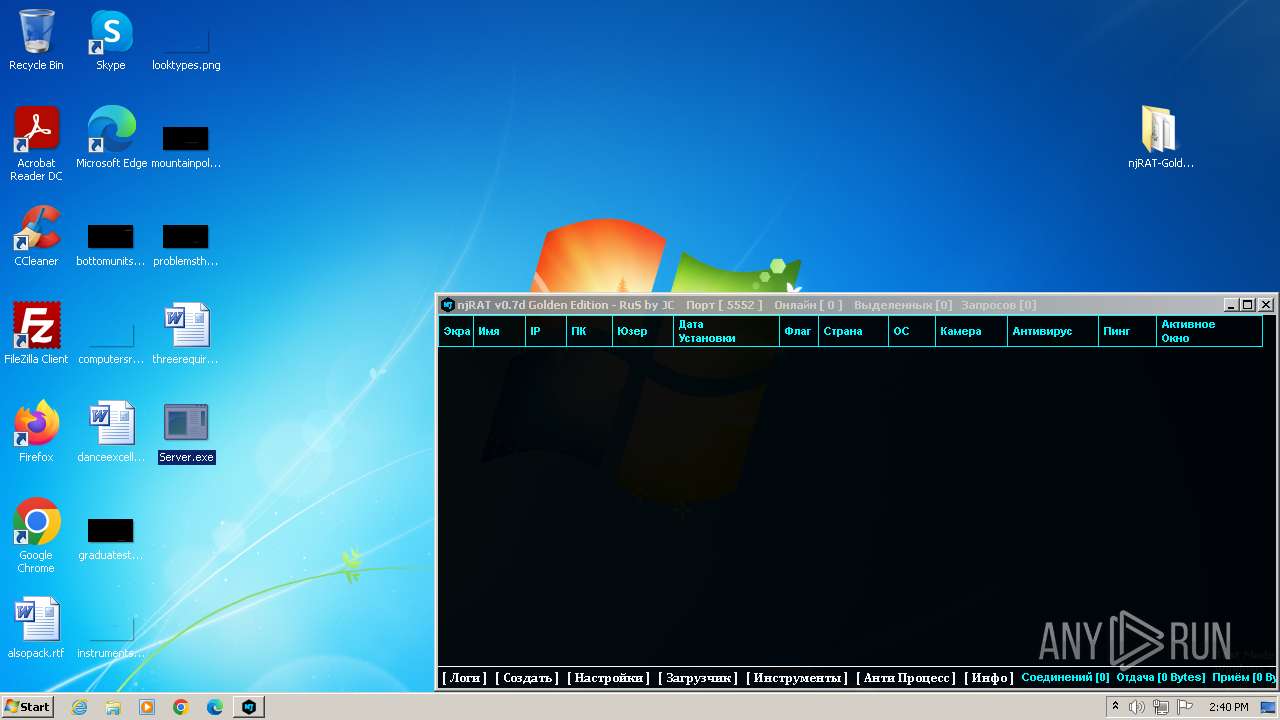The width and height of the screenshot is (1280, 720).
Task: Click the taskbar clock showing 2:40 PM
Action: coord(1228,707)
